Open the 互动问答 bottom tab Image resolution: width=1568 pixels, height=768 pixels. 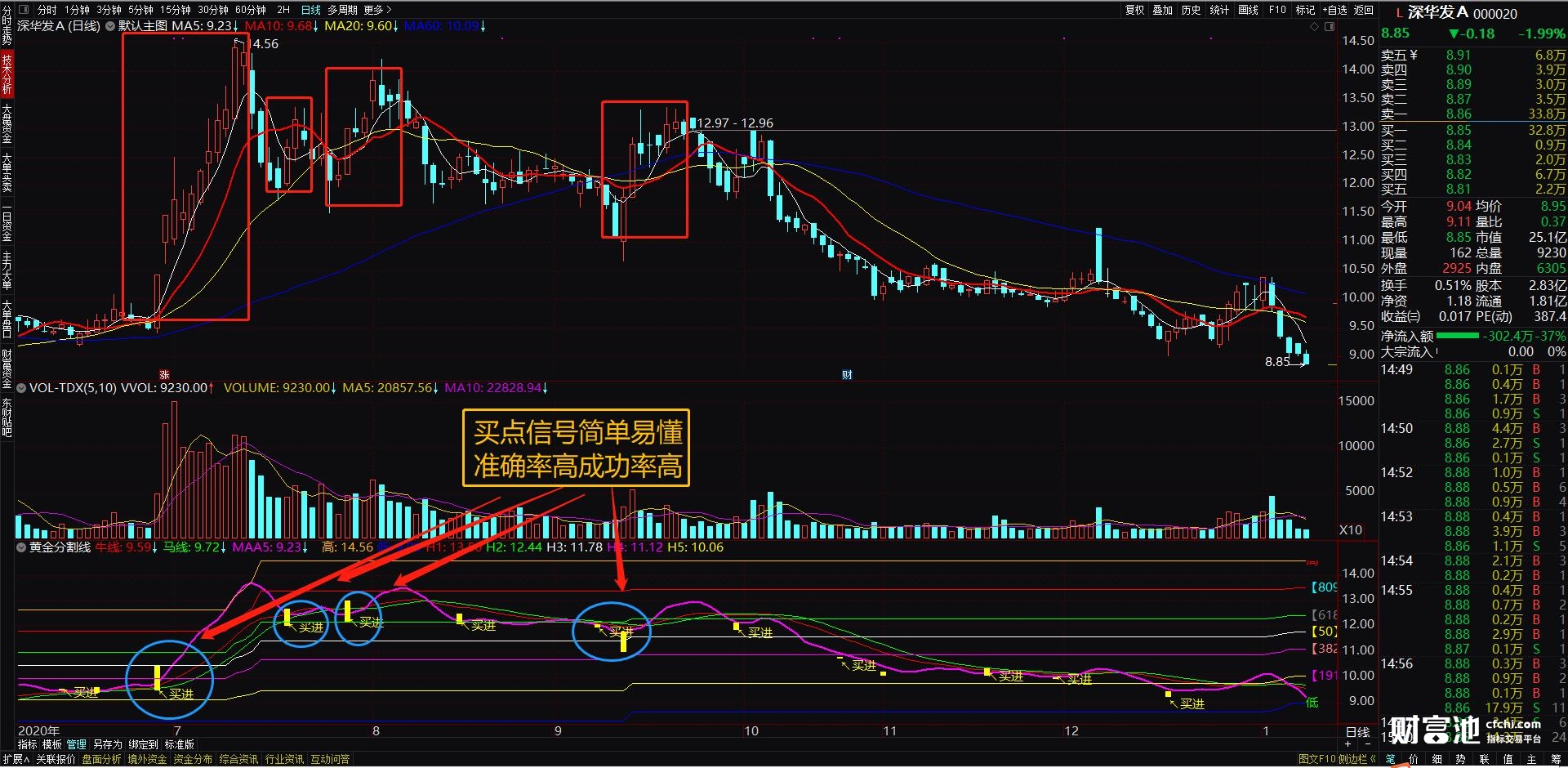click(330, 759)
